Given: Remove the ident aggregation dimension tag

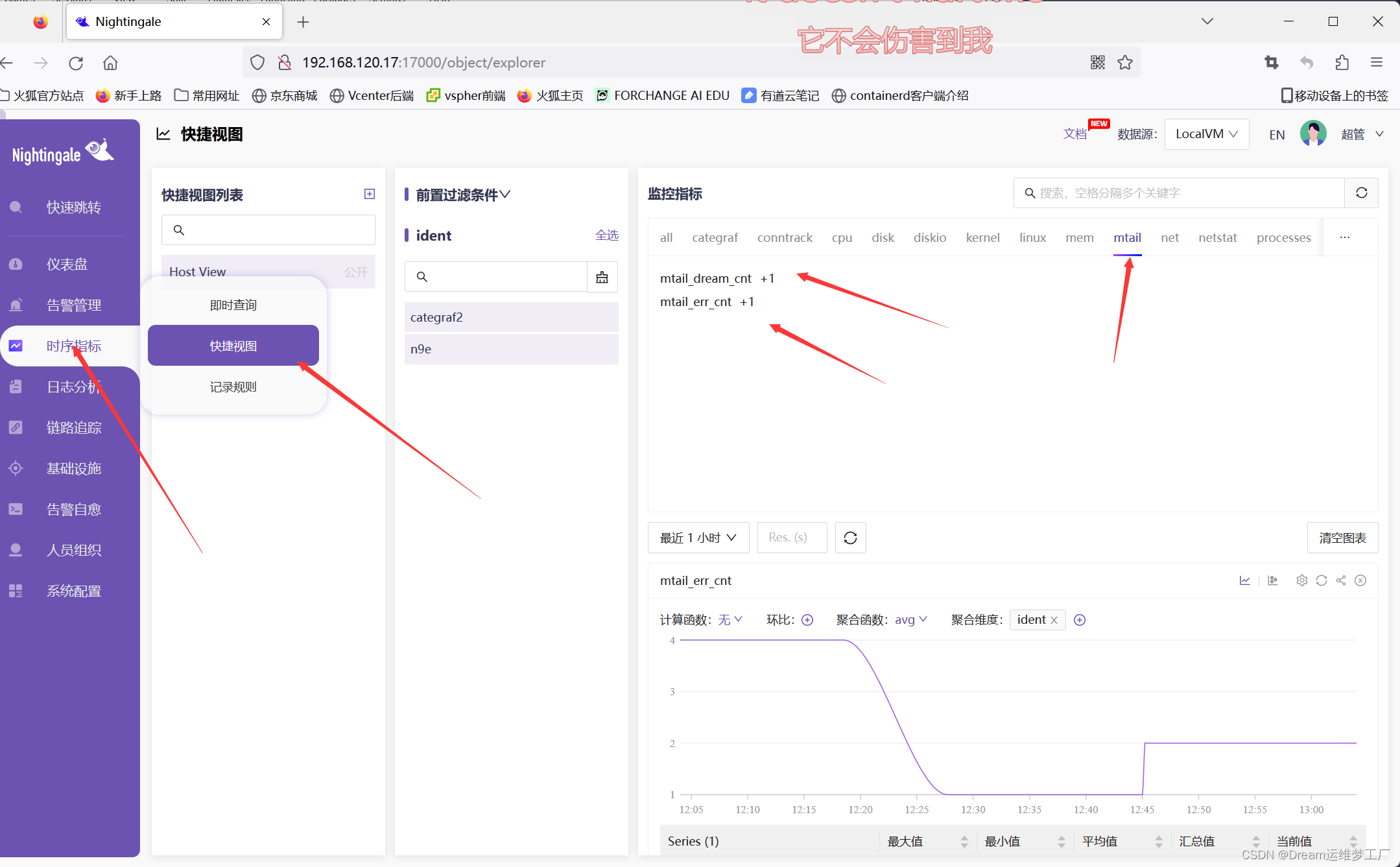Looking at the screenshot, I should [x=1054, y=620].
